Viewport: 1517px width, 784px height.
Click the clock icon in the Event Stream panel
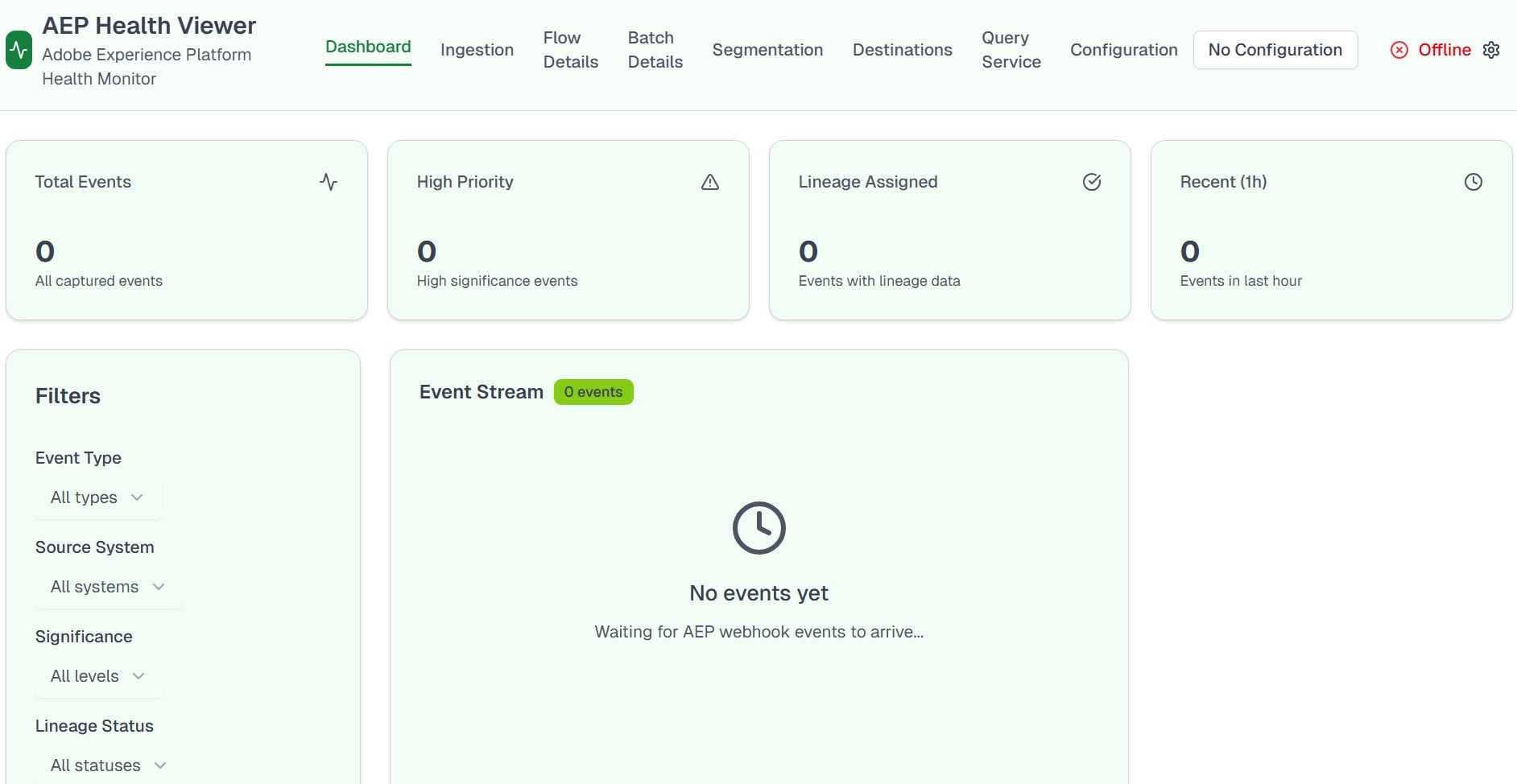click(x=758, y=527)
